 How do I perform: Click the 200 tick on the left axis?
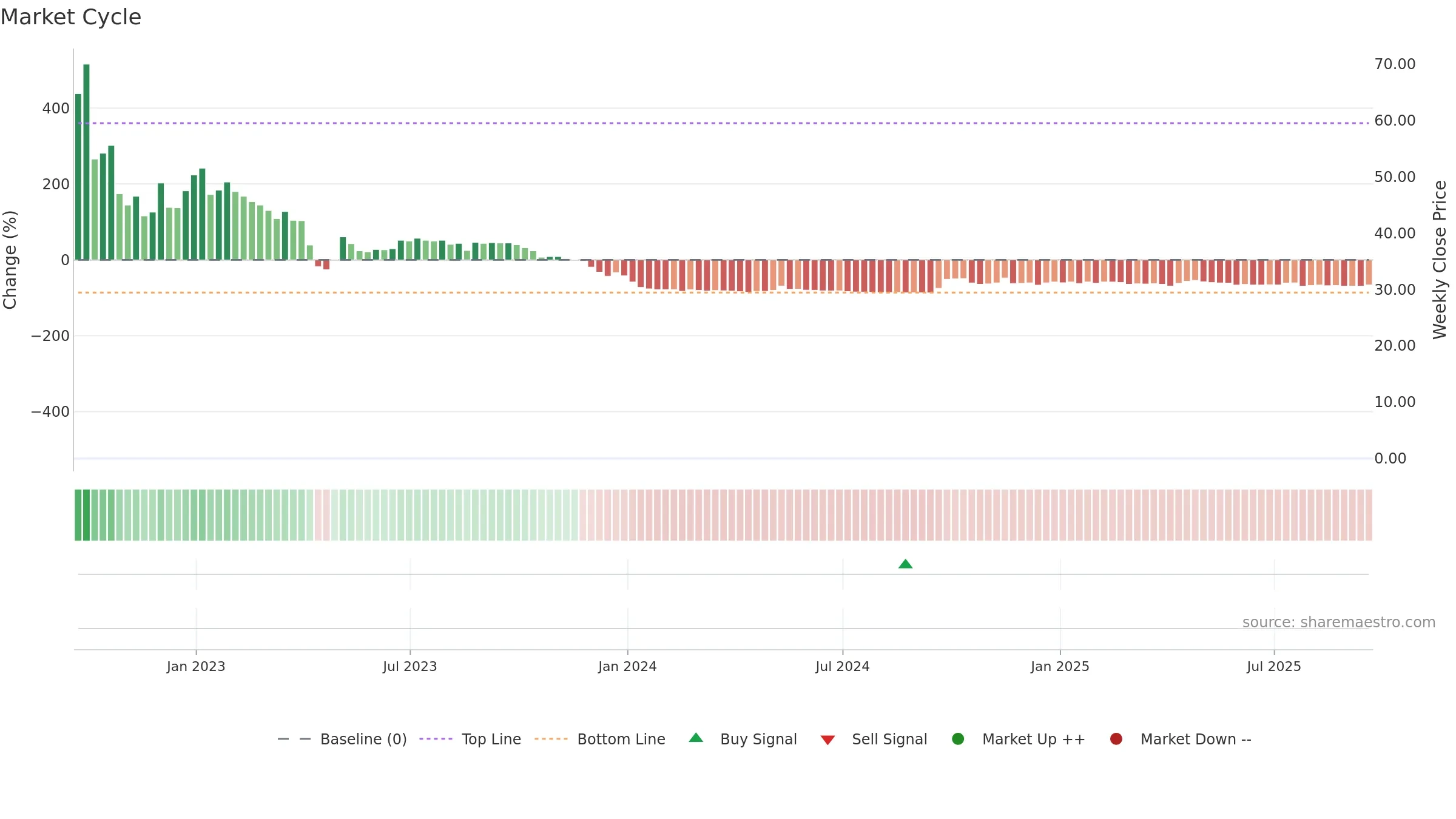[56, 184]
